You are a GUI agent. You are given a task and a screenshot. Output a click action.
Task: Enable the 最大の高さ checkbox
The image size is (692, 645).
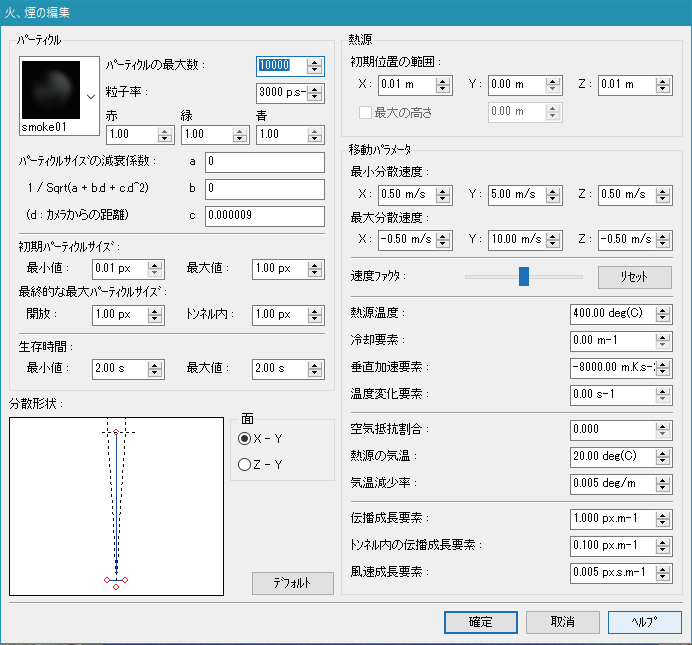[x=365, y=112]
